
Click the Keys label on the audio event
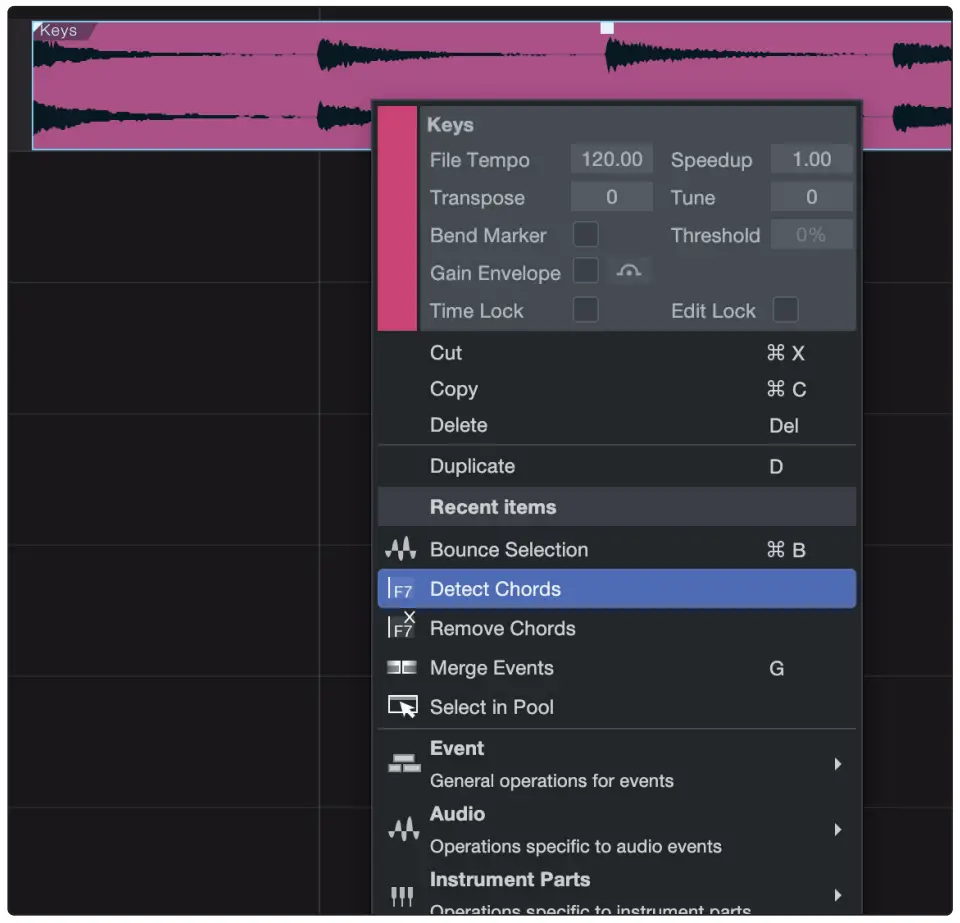coord(59,30)
